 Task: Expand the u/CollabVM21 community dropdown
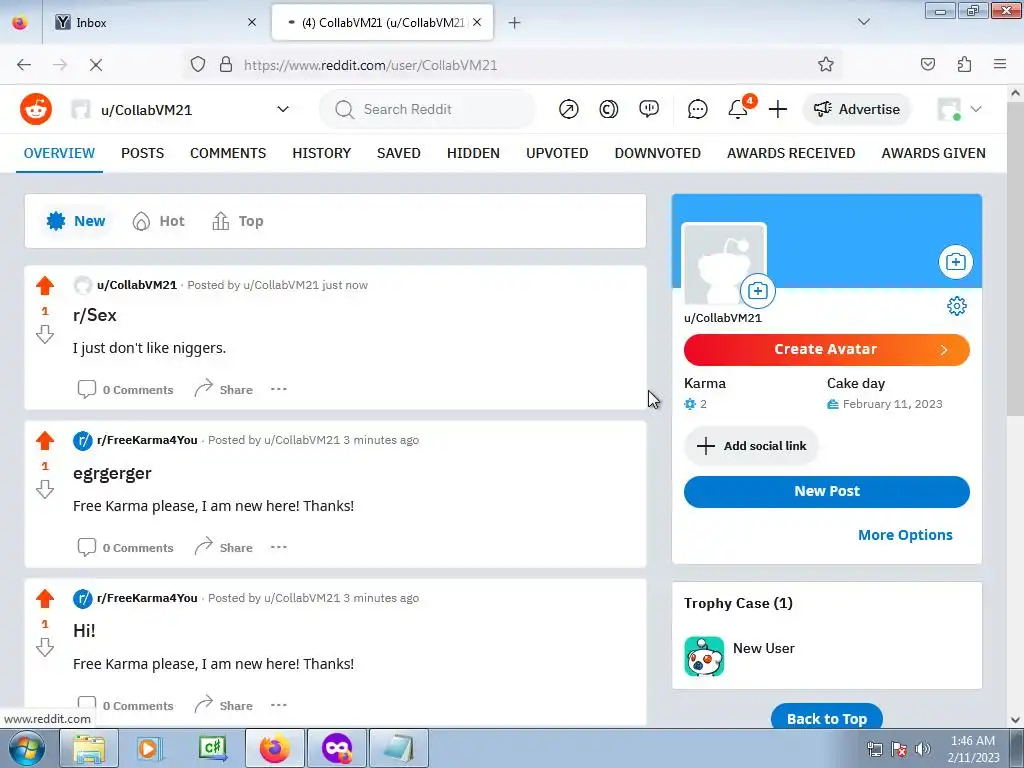click(283, 109)
